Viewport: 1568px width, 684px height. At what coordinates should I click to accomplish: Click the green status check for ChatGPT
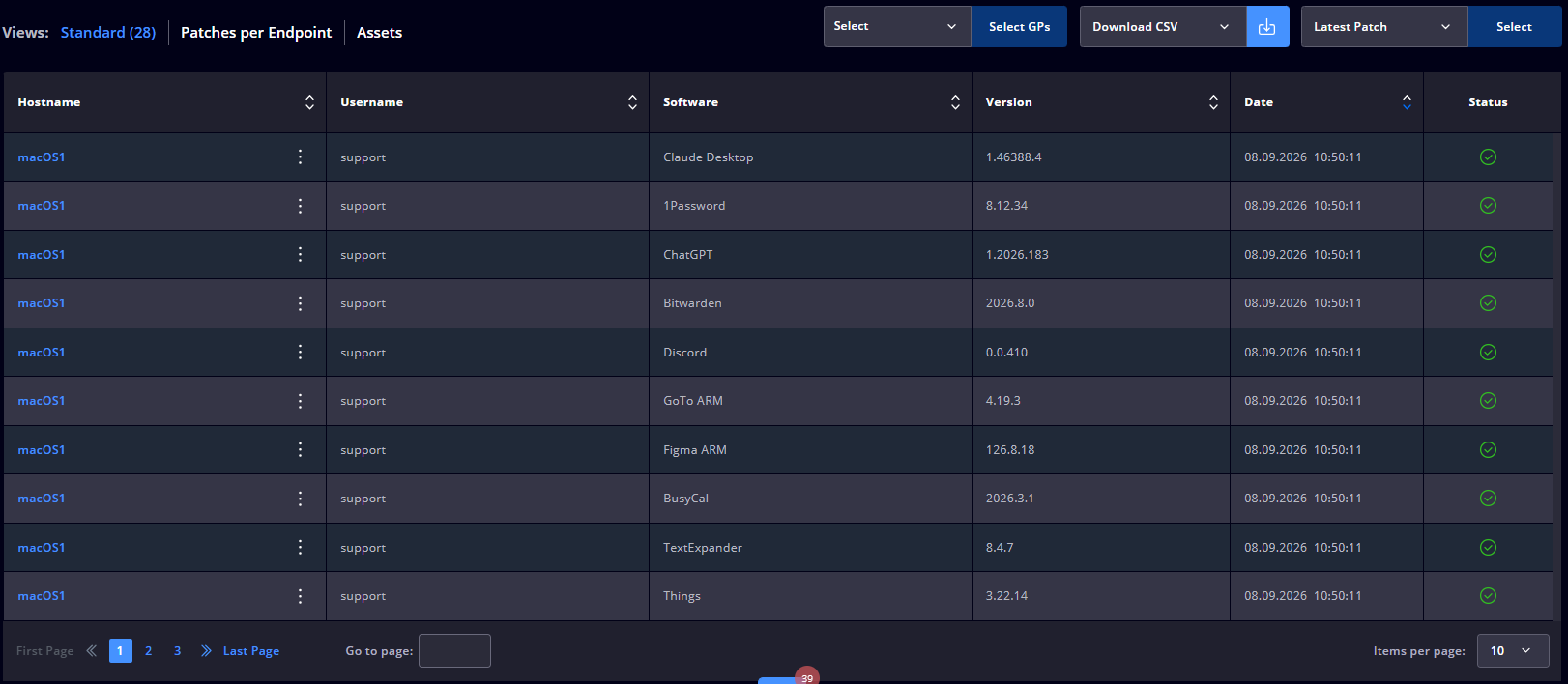tap(1488, 254)
